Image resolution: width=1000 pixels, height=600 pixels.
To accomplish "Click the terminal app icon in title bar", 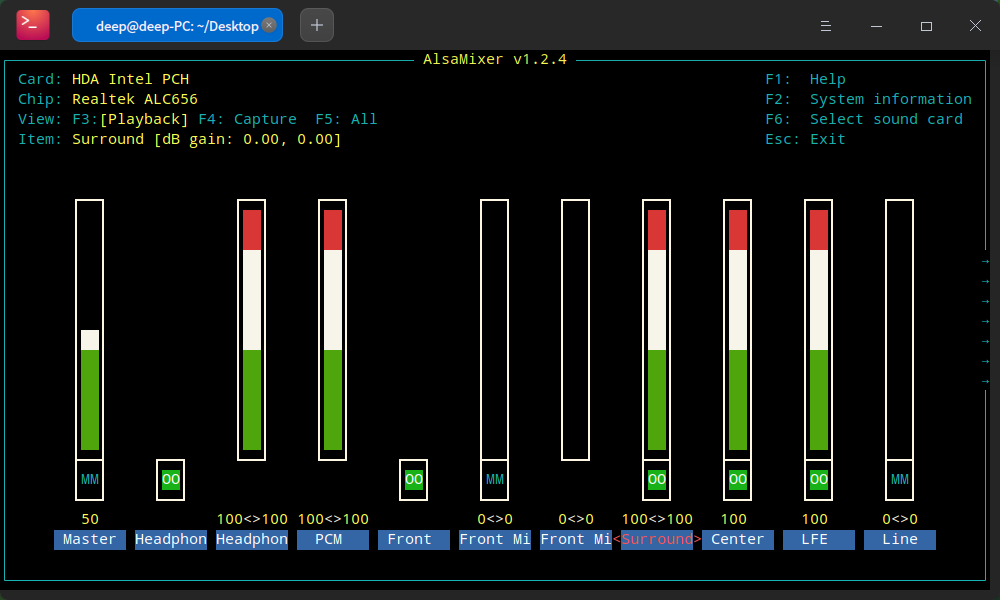I will 33,25.
